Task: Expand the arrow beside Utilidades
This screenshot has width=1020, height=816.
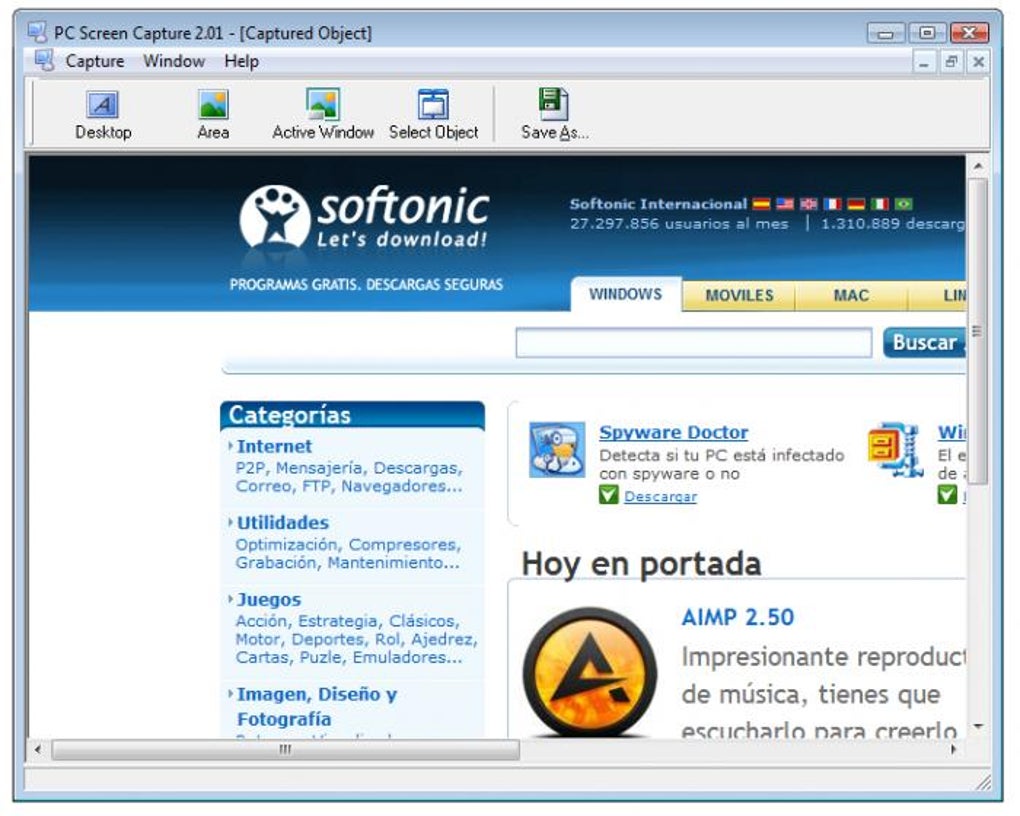Action: coord(230,522)
